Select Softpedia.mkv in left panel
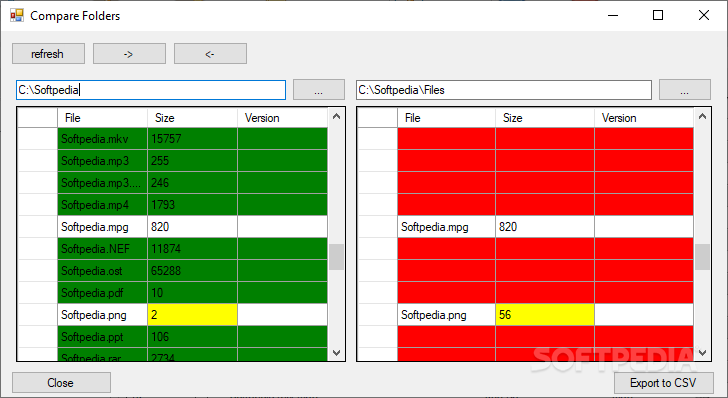 (x=103, y=139)
